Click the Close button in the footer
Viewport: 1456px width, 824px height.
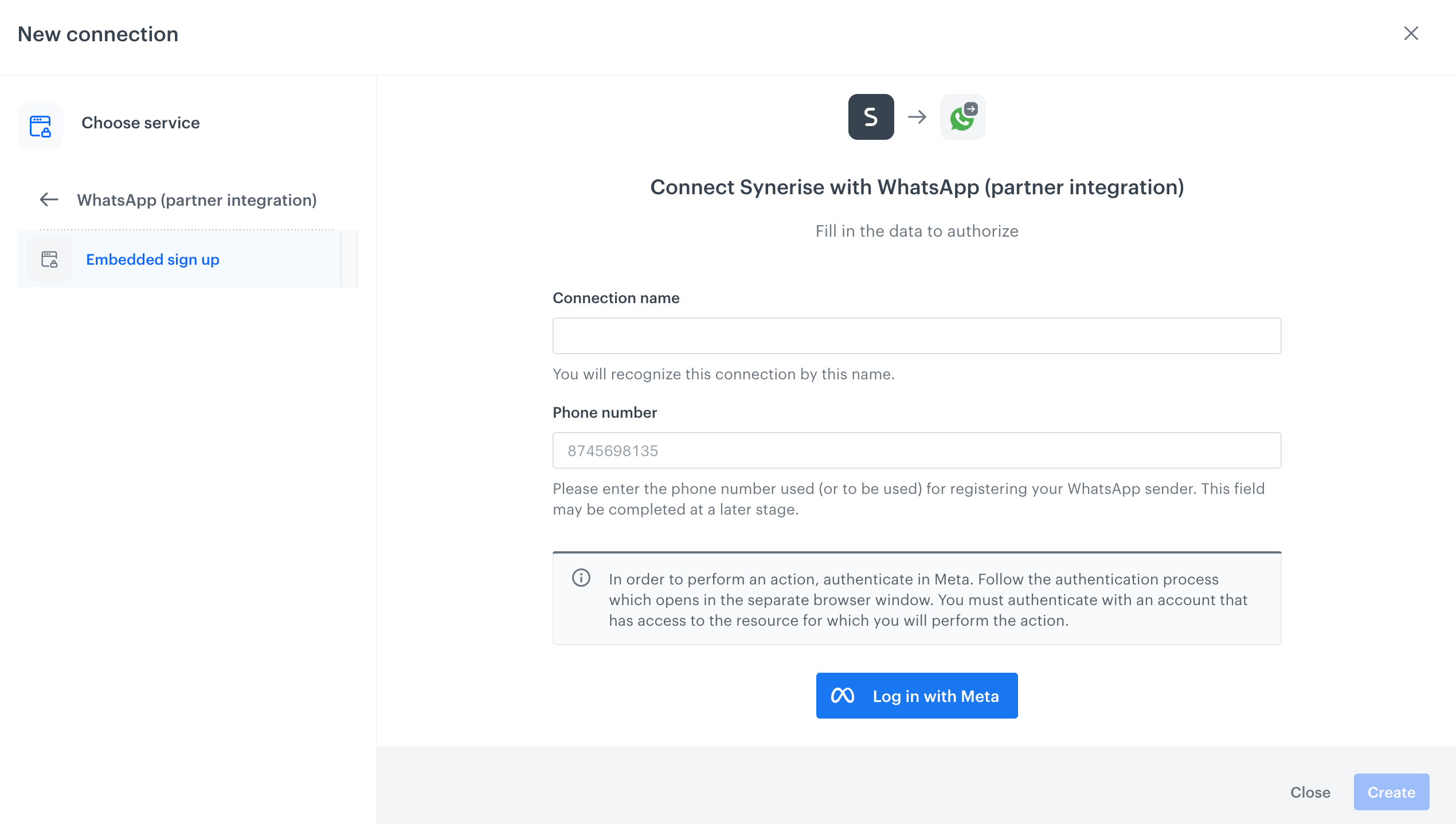(x=1310, y=792)
